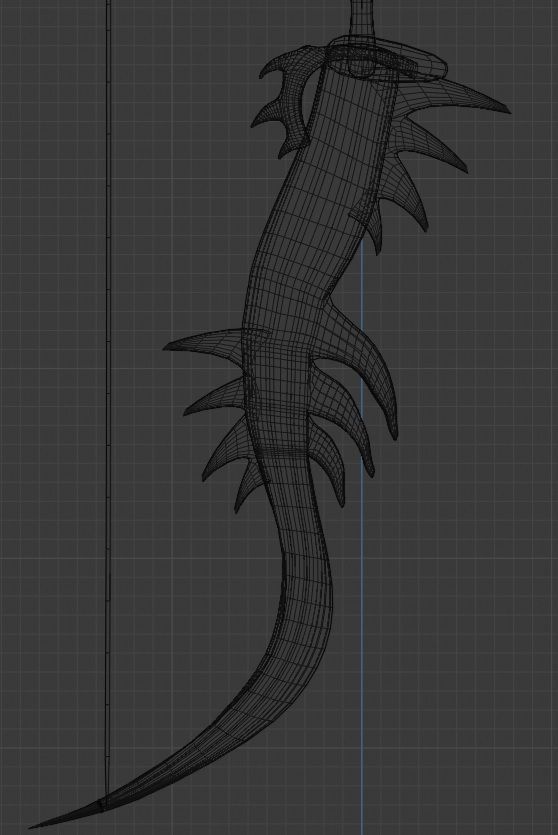Select the thin vertical line object at left

coord(109,399)
